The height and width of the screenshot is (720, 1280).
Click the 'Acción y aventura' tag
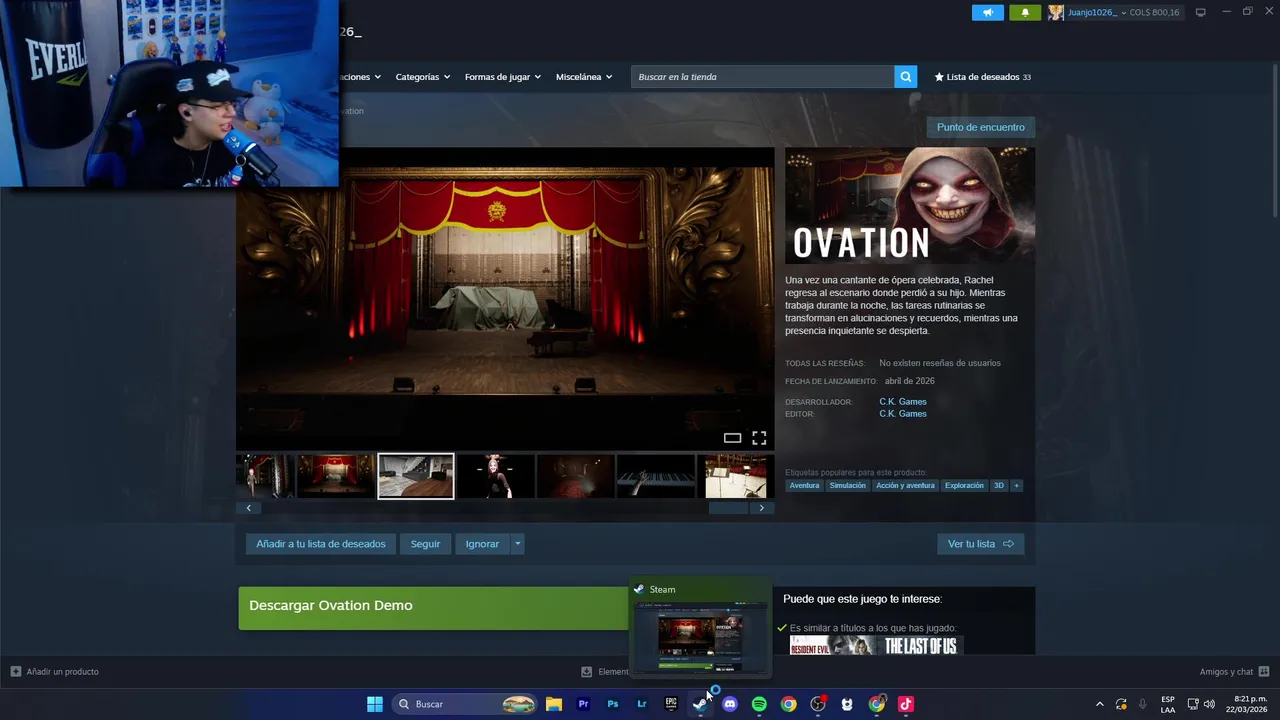pos(905,486)
